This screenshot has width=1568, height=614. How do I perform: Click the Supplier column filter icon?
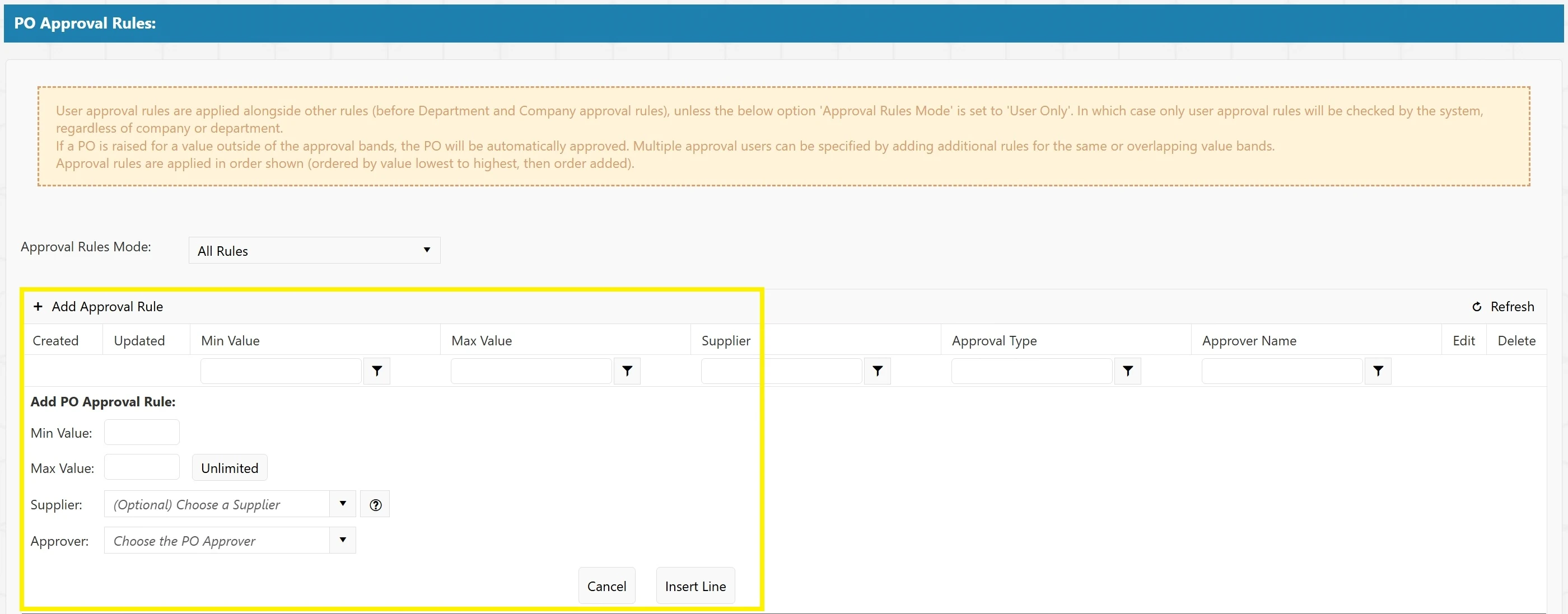tap(877, 371)
